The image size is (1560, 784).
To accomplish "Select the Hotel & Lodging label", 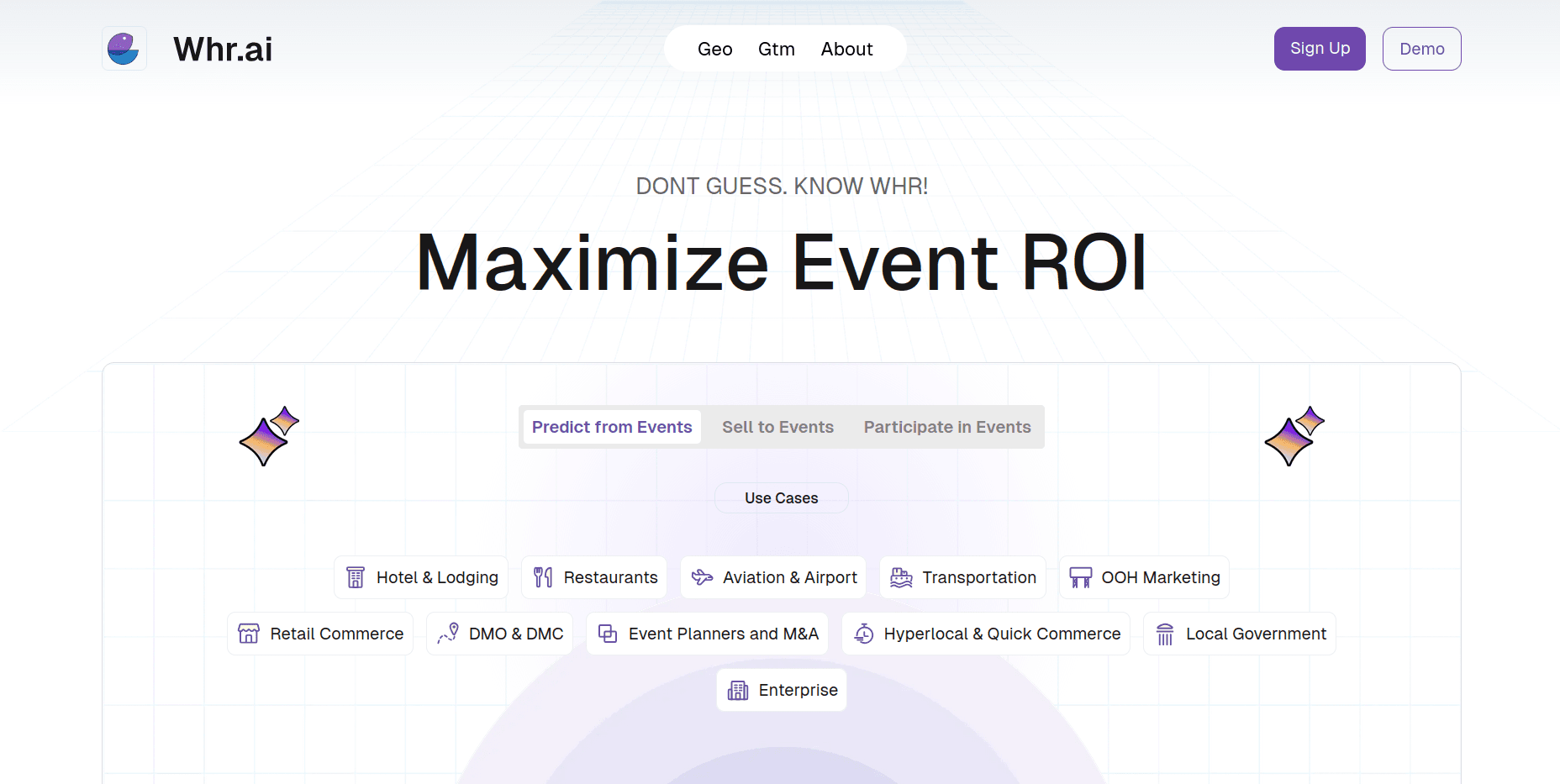I will pyautogui.click(x=437, y=577).
